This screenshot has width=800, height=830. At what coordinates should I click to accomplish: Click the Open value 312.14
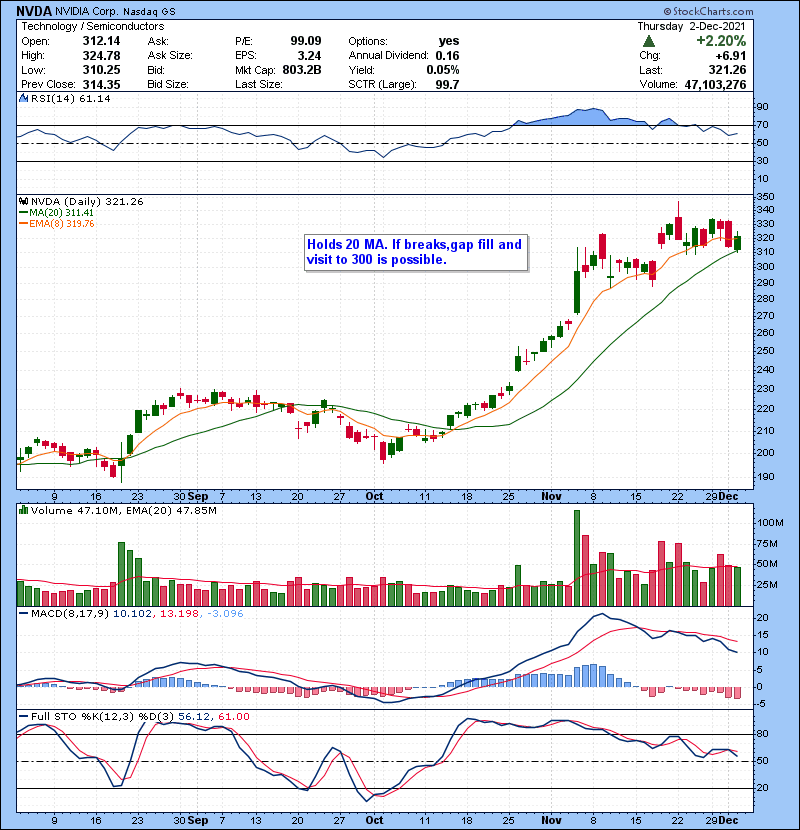click(x=101, y=41)
